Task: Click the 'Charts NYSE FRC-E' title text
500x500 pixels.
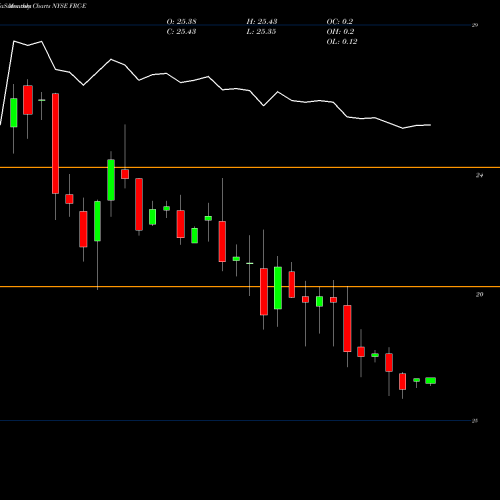Action: (59, 6)
